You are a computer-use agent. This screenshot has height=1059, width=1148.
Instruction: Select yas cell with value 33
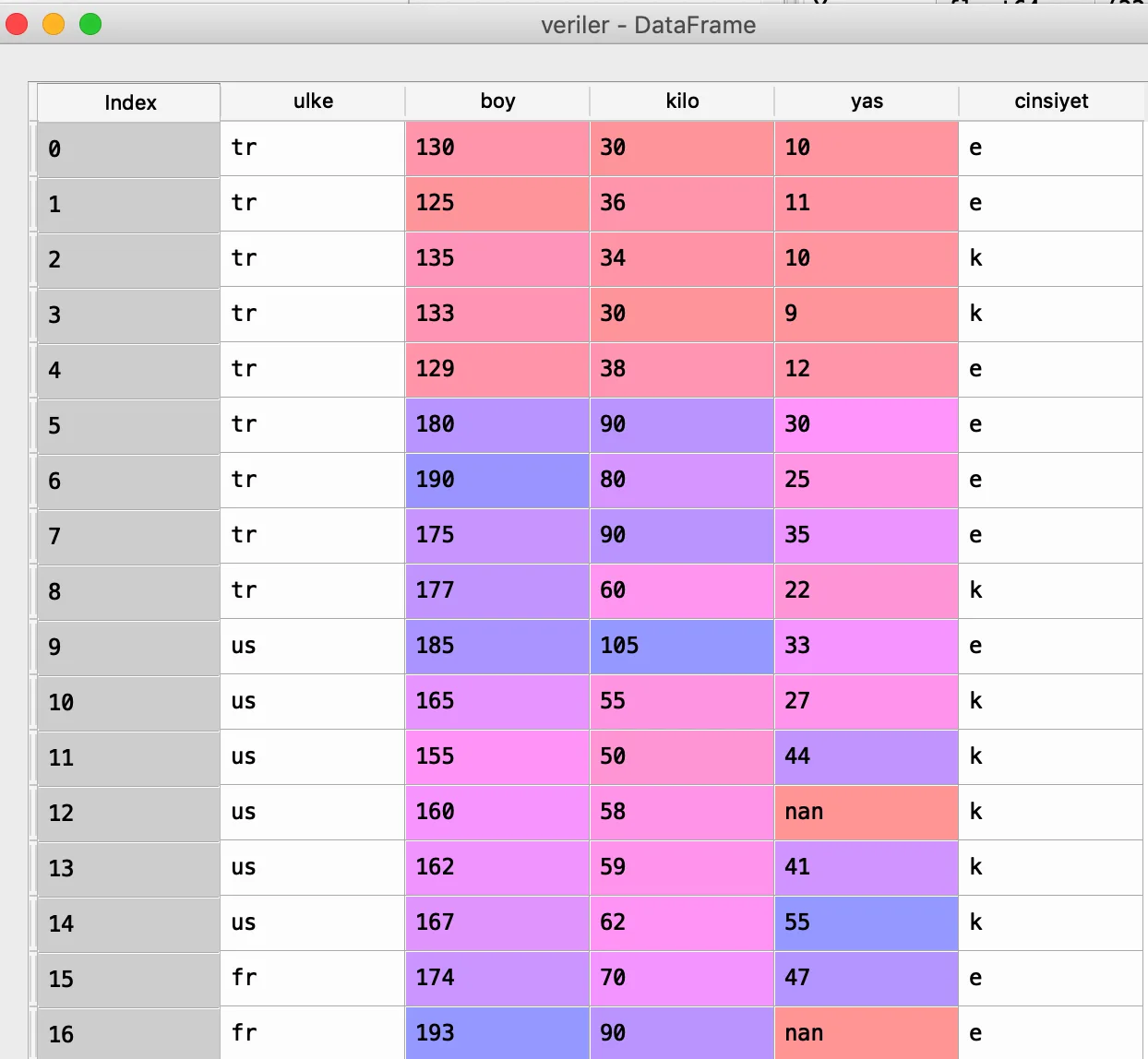pyautogui.click(x=867, y=647)
